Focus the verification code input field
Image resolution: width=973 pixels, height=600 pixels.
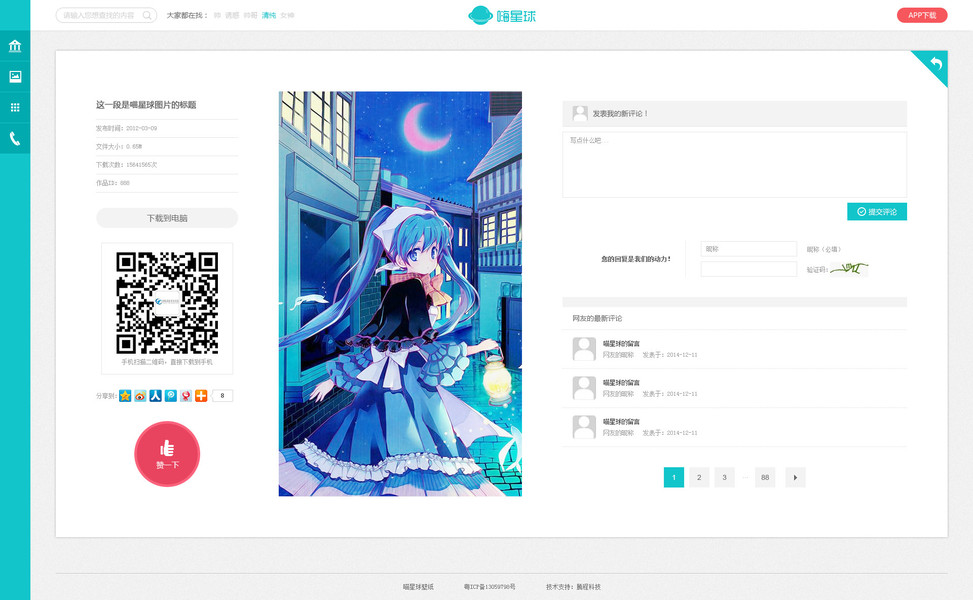coord(748,269)
